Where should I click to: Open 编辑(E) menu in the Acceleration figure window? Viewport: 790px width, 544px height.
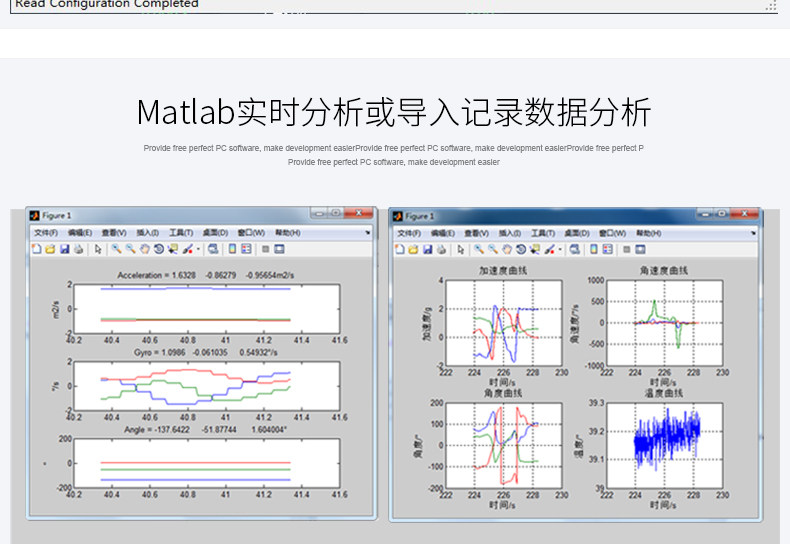pyautogui.click(x=80, y=233)
